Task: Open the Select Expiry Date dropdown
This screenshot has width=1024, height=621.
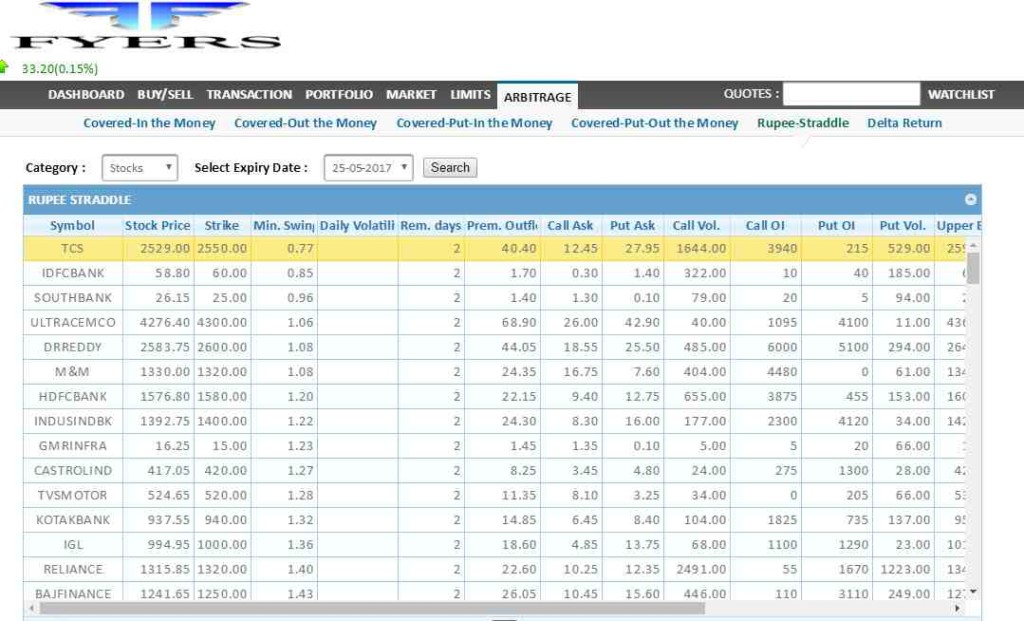Action: click(368, 168)
